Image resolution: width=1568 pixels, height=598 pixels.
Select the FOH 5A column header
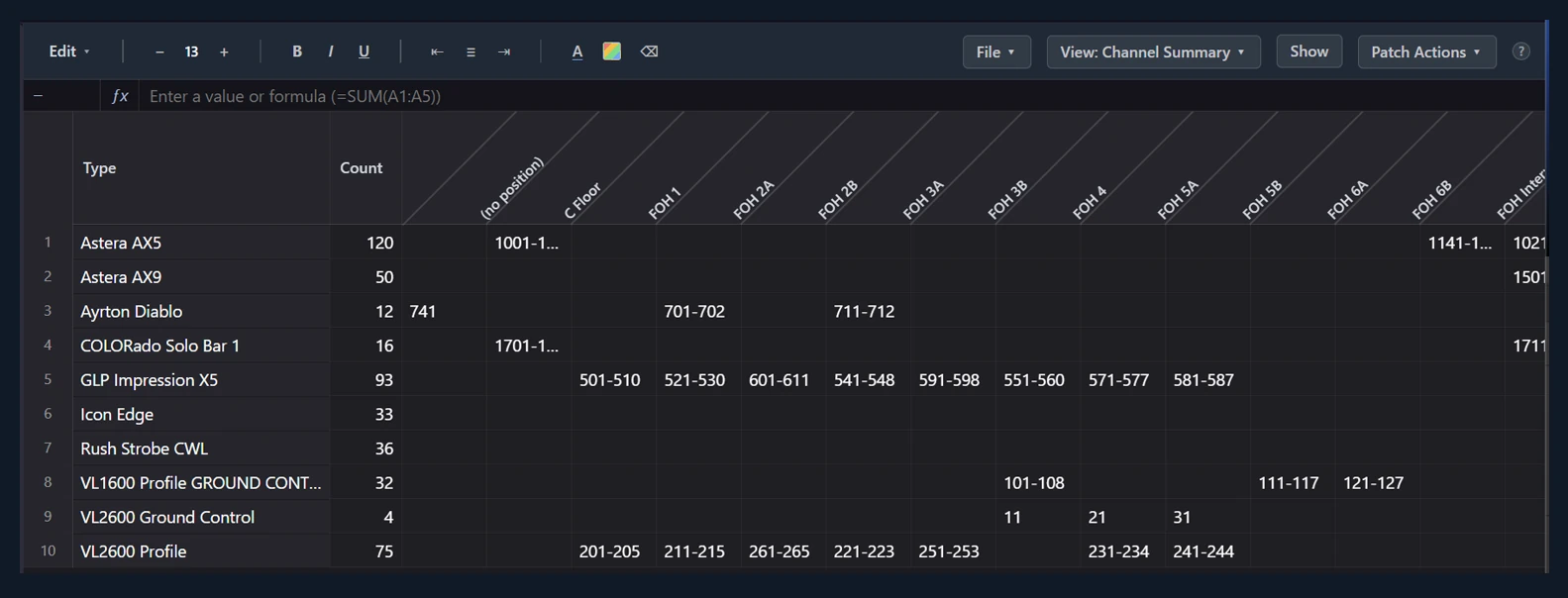[1178, 200]
